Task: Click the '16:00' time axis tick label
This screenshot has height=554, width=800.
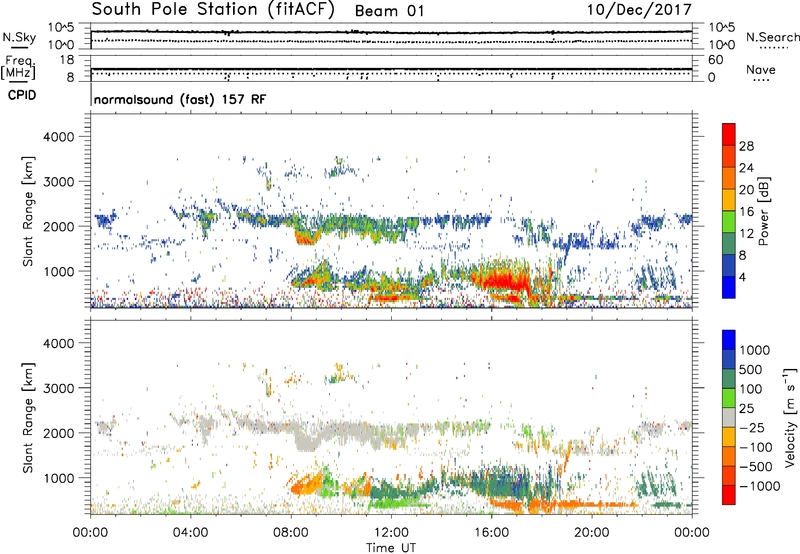Action: [x=491, y=533]
